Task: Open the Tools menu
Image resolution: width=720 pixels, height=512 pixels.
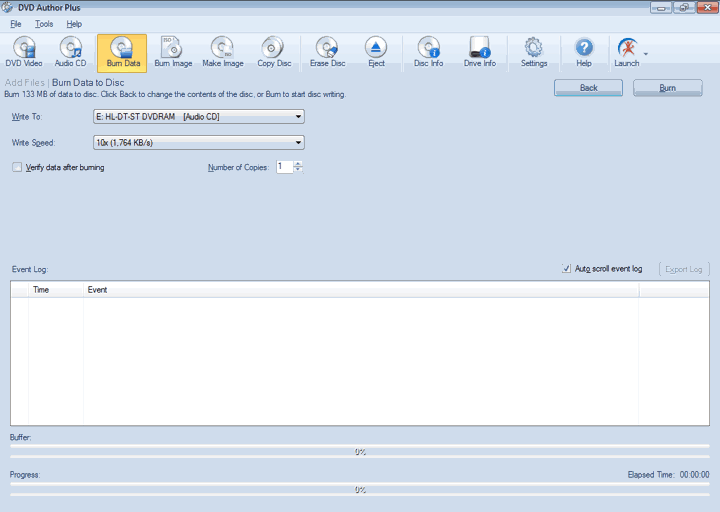Action: click(43, 23)
